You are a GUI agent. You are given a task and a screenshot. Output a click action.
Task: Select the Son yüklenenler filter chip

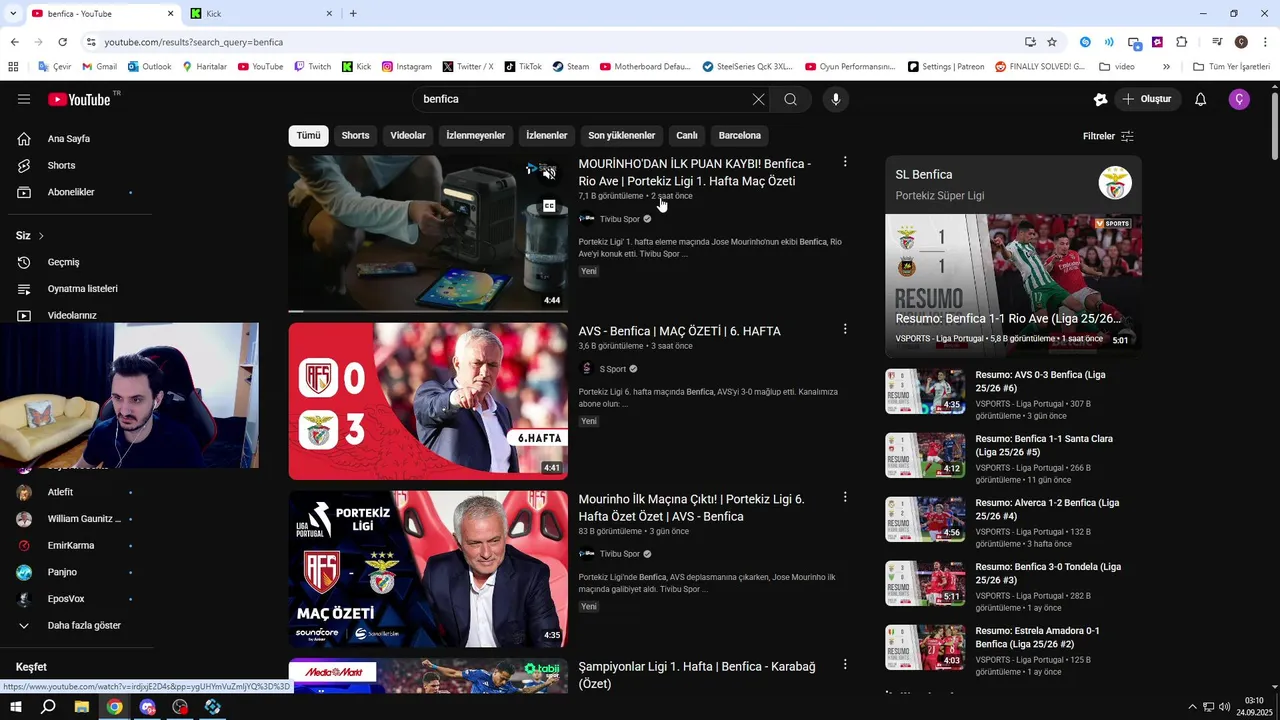click(x=621, y=135)
